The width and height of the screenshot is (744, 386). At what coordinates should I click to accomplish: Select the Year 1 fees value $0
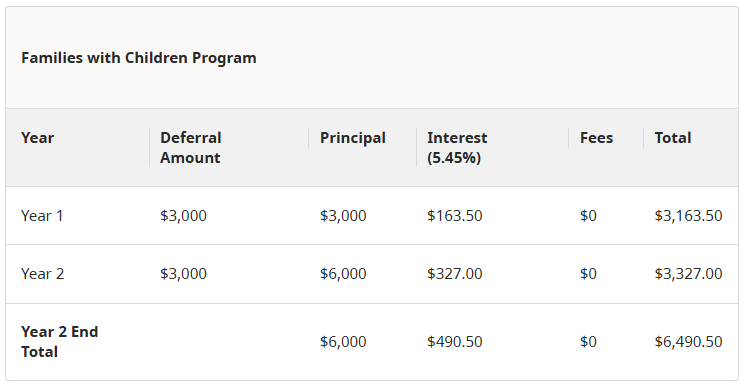588,216
